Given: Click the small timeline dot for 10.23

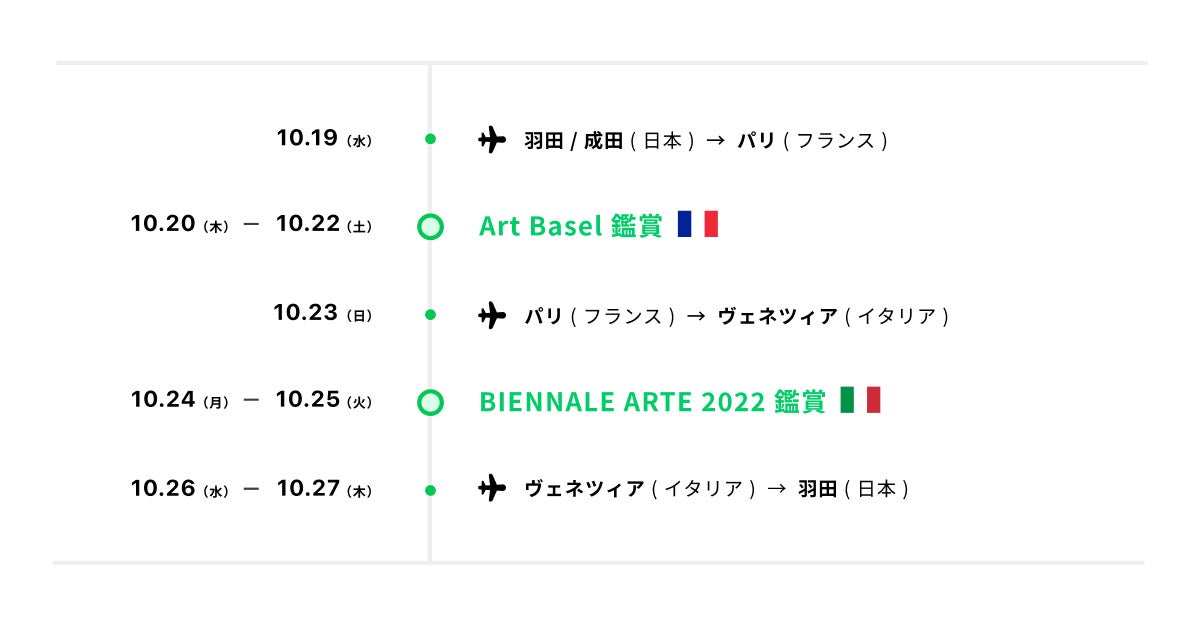Looking at the screenshot, I should pos(430,315).
